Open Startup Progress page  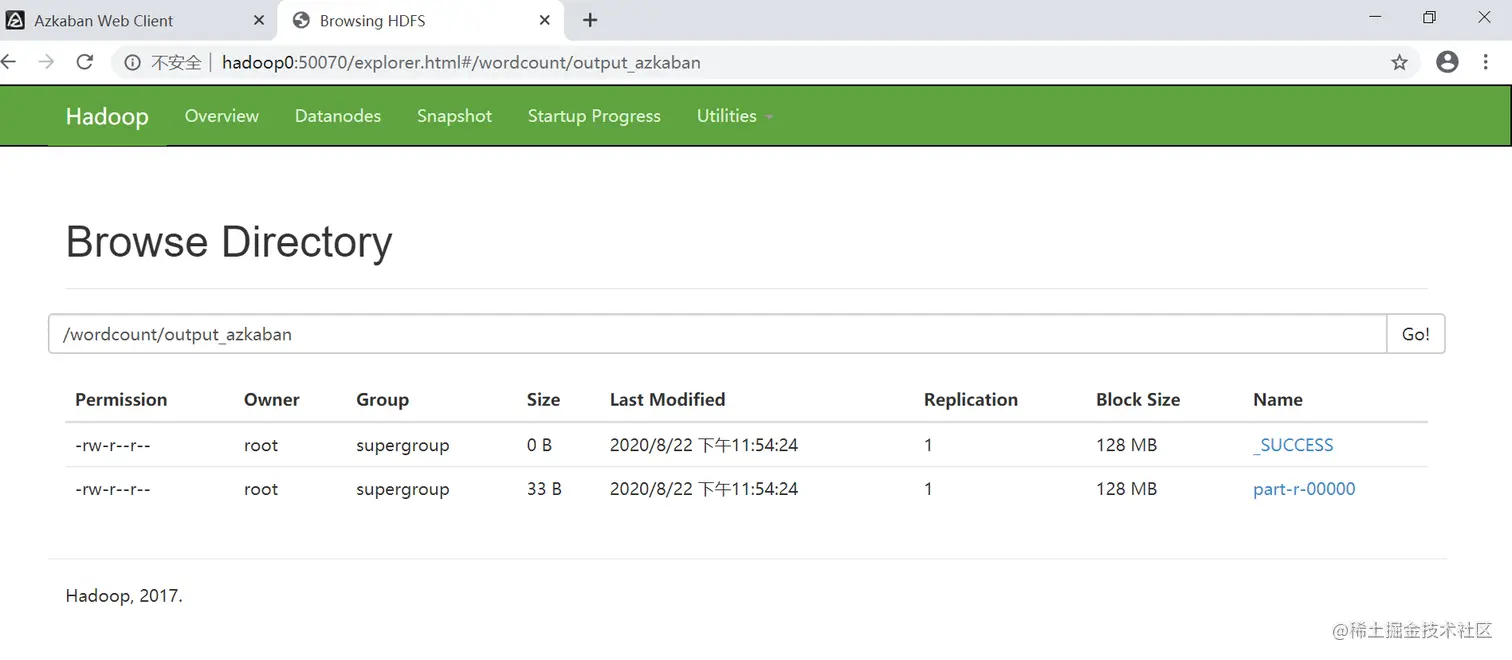point(594,116)
